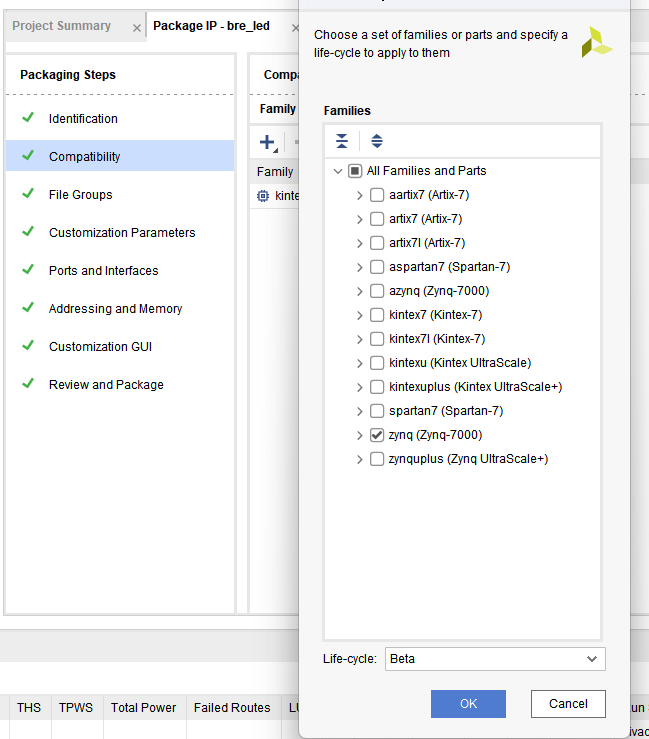
Task: Expand the zynquplus (Zynq UltraScale+) node
Action: 360,460
